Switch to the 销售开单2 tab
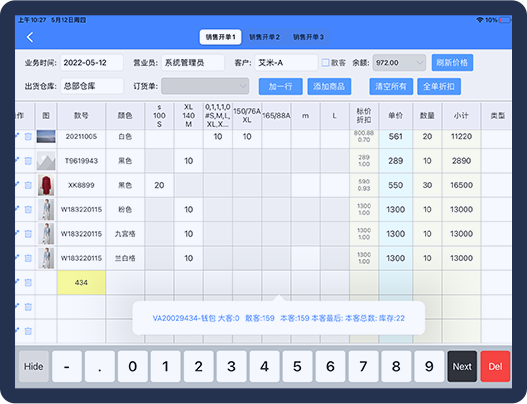Image resolution: width=527 pixels, height=404 pixels. pyautogui.click(x=264, y=37)
